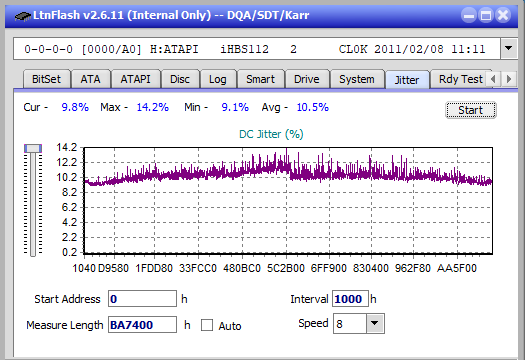Screen dimensions: 525x360
Task: Click the Cur value 9.8%
Action: pyautogui.click(x=75, y=107)
